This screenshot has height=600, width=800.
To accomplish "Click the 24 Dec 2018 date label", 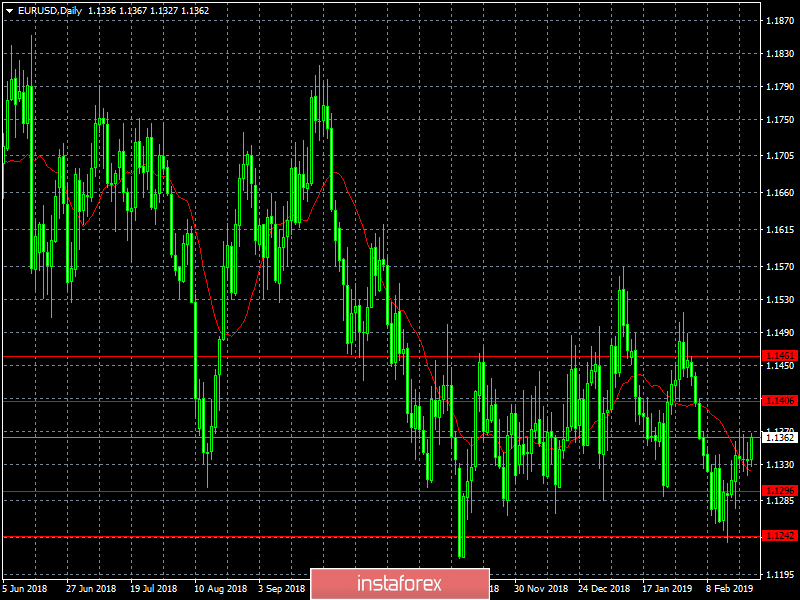I will click(605, 588).
